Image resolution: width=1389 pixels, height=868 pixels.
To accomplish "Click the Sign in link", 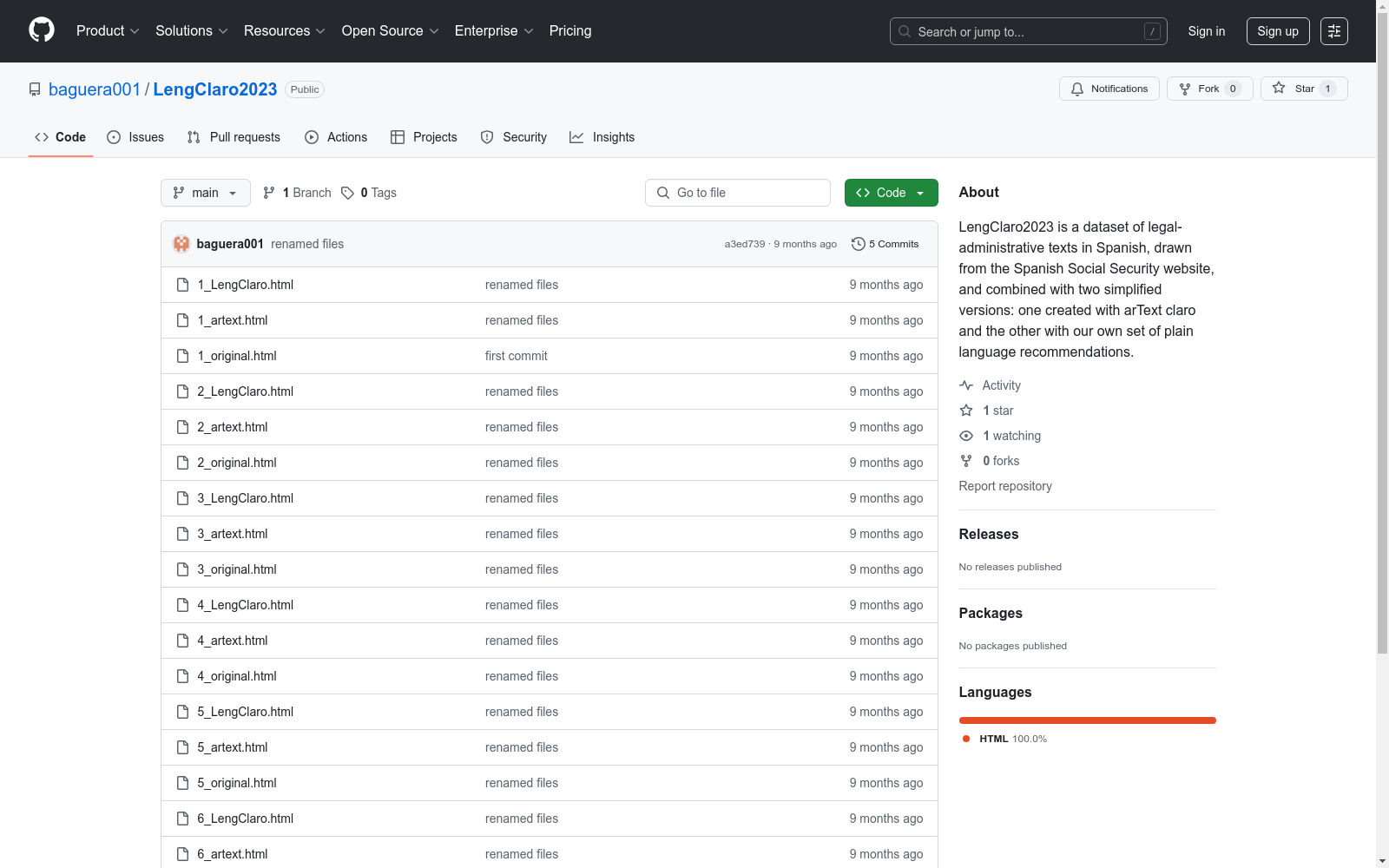I will (x=1207, y=31).
